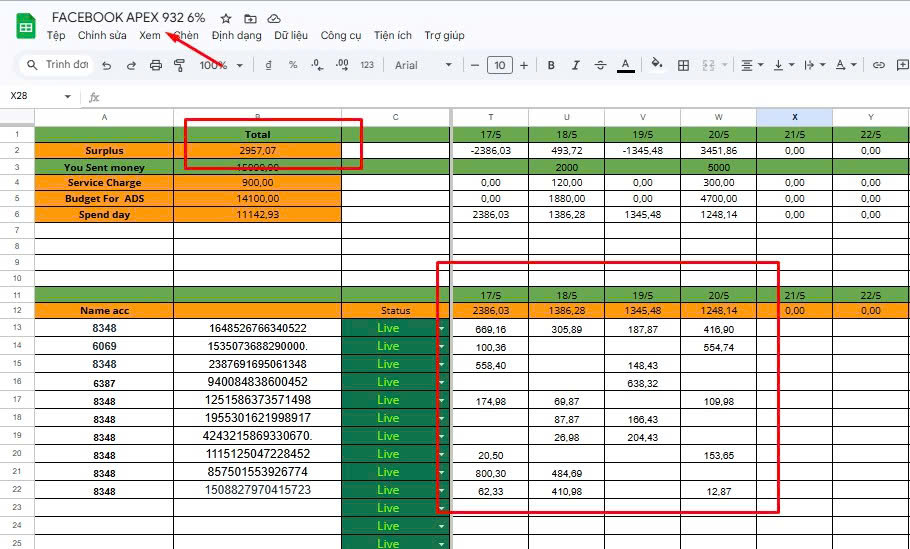Click the font size input field
The image size is (910, 549).
pyautogui.click(x=500, y=65)
